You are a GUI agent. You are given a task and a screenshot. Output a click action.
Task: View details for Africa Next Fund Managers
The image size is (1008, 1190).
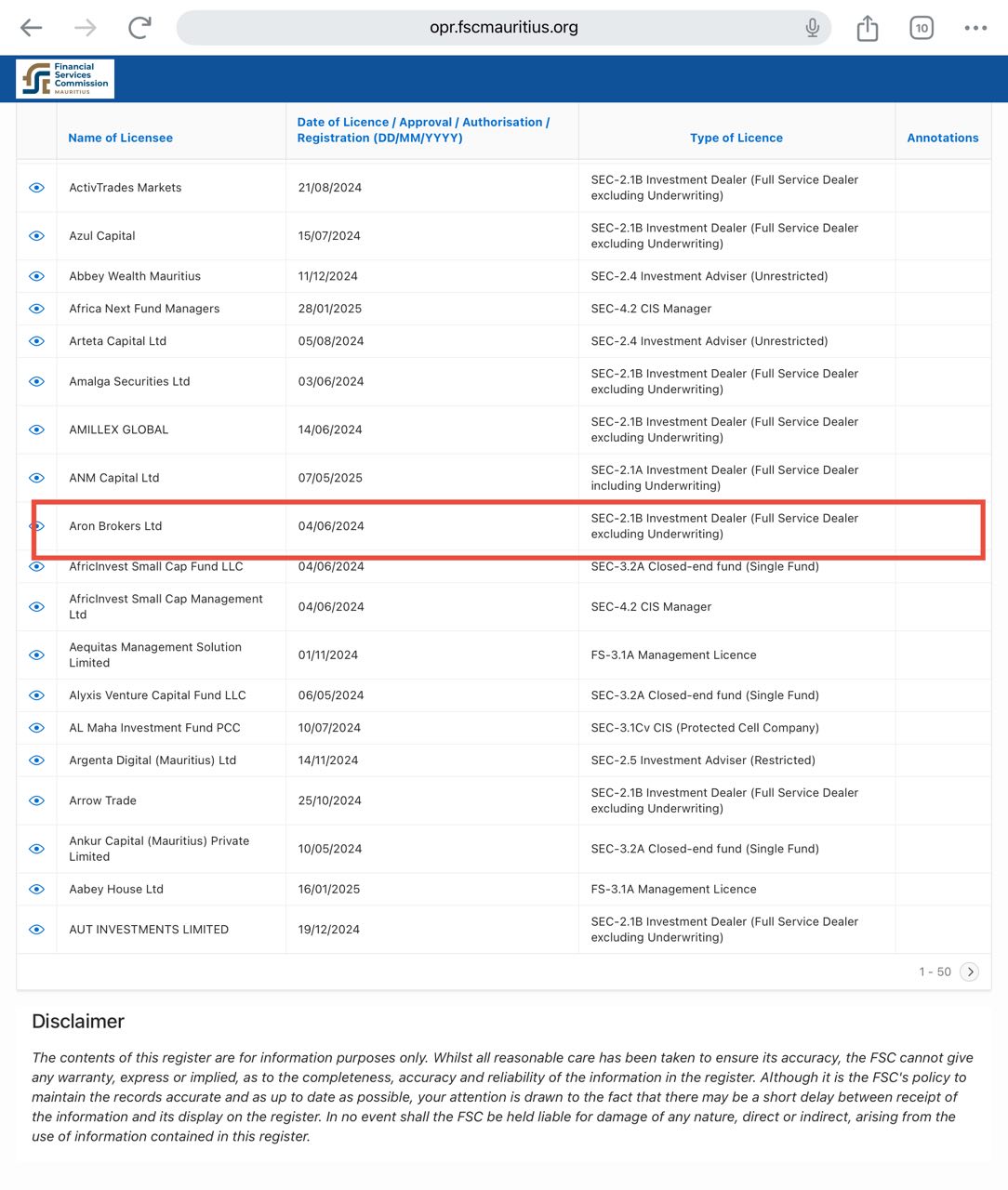[x=37, y=309]
